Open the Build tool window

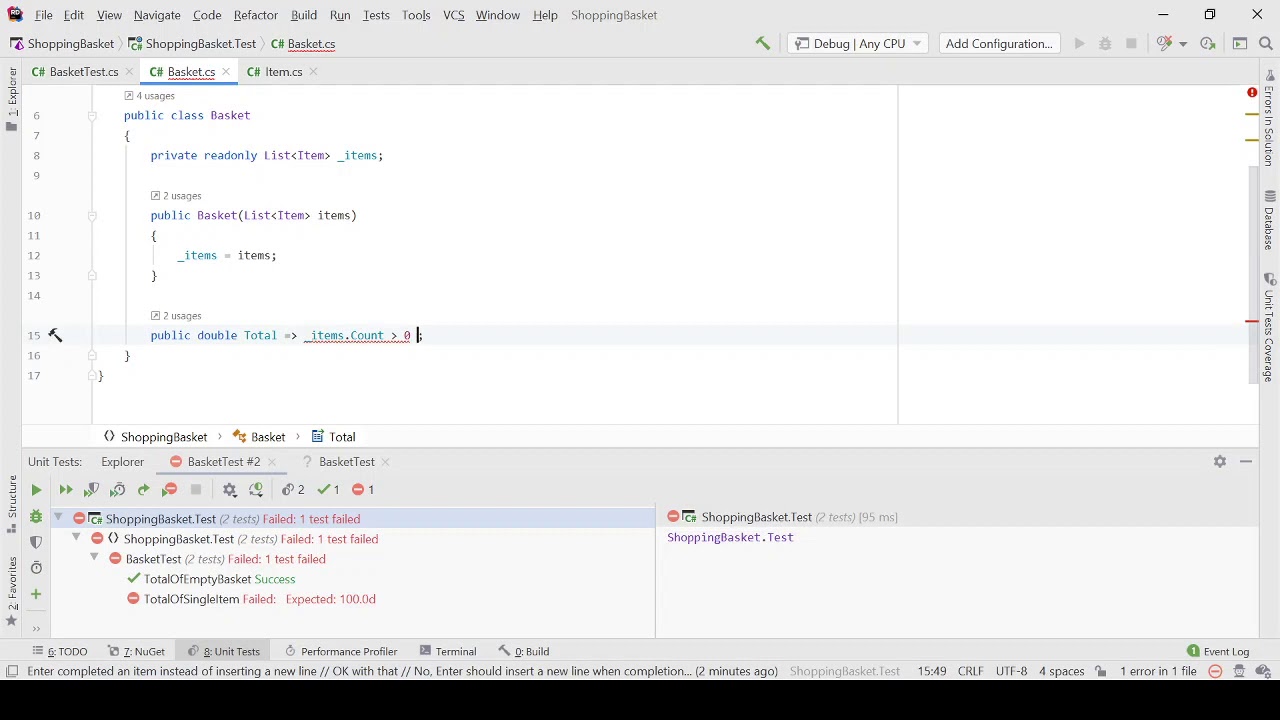click(x=524, y=652)
